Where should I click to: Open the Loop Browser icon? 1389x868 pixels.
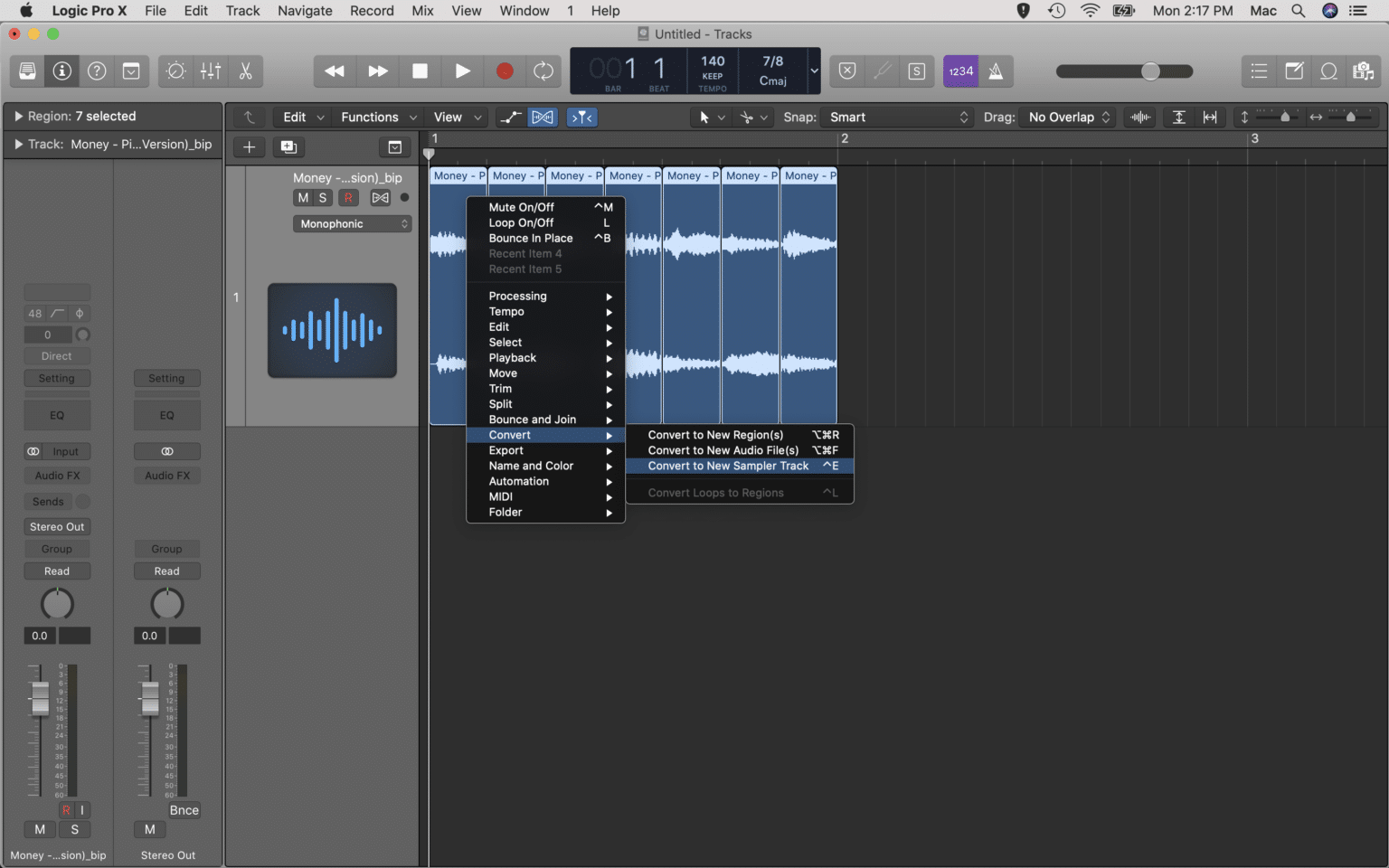click(1328, 71)
